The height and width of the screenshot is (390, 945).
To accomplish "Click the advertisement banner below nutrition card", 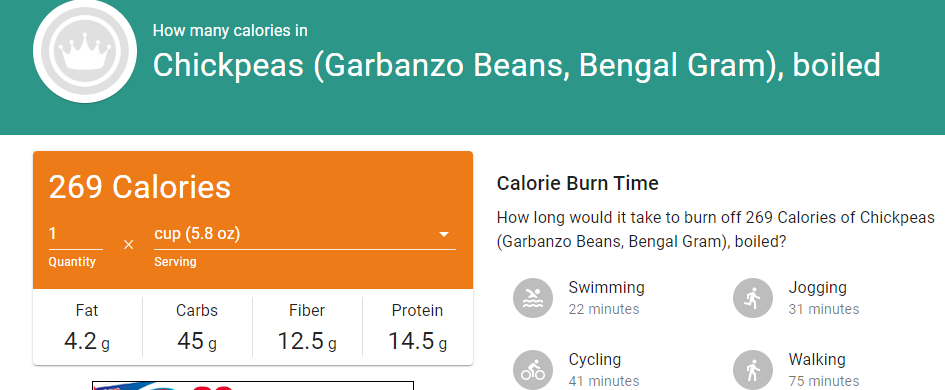I will [x=253, y=386].
